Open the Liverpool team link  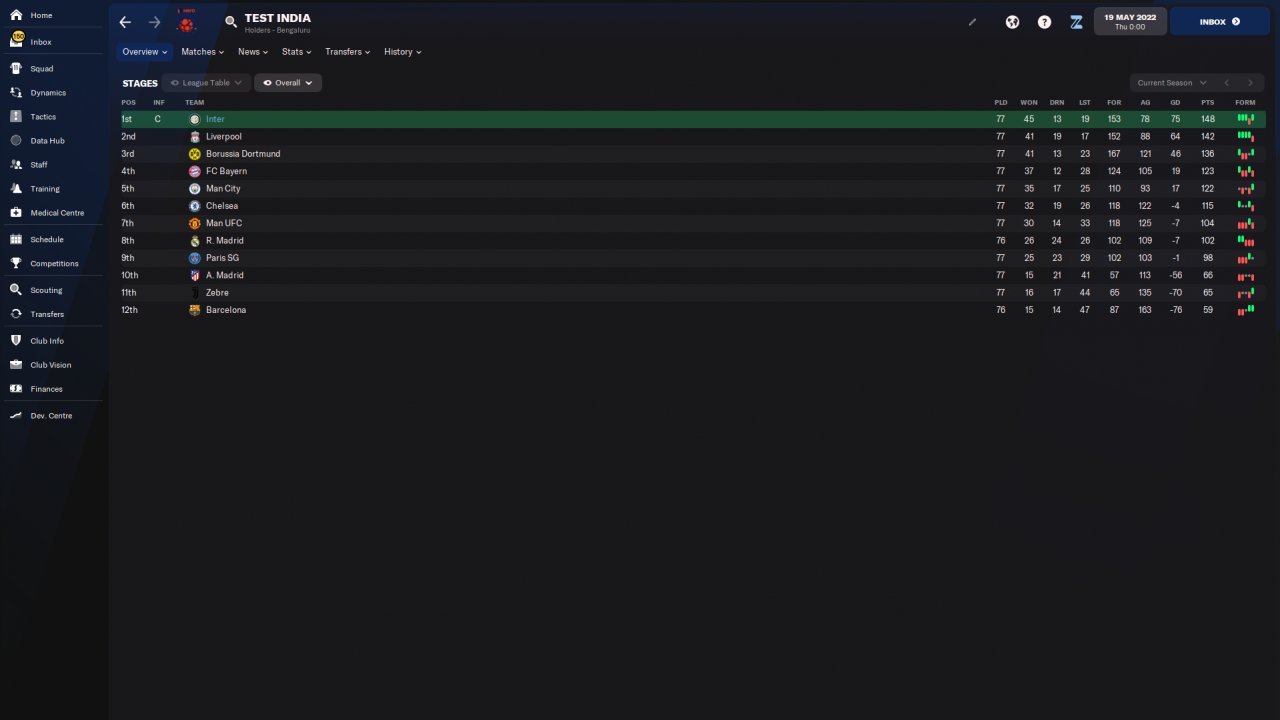[223, 137]
